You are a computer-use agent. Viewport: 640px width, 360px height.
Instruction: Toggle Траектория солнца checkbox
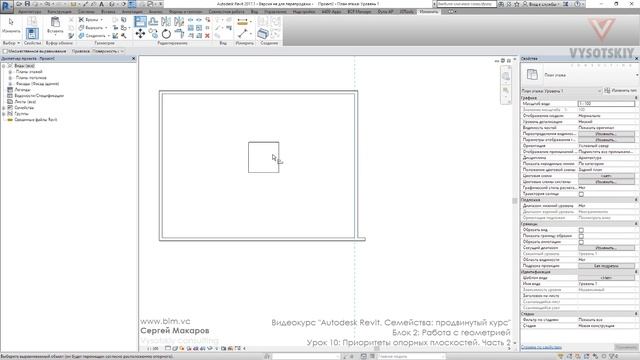point(581,194)
